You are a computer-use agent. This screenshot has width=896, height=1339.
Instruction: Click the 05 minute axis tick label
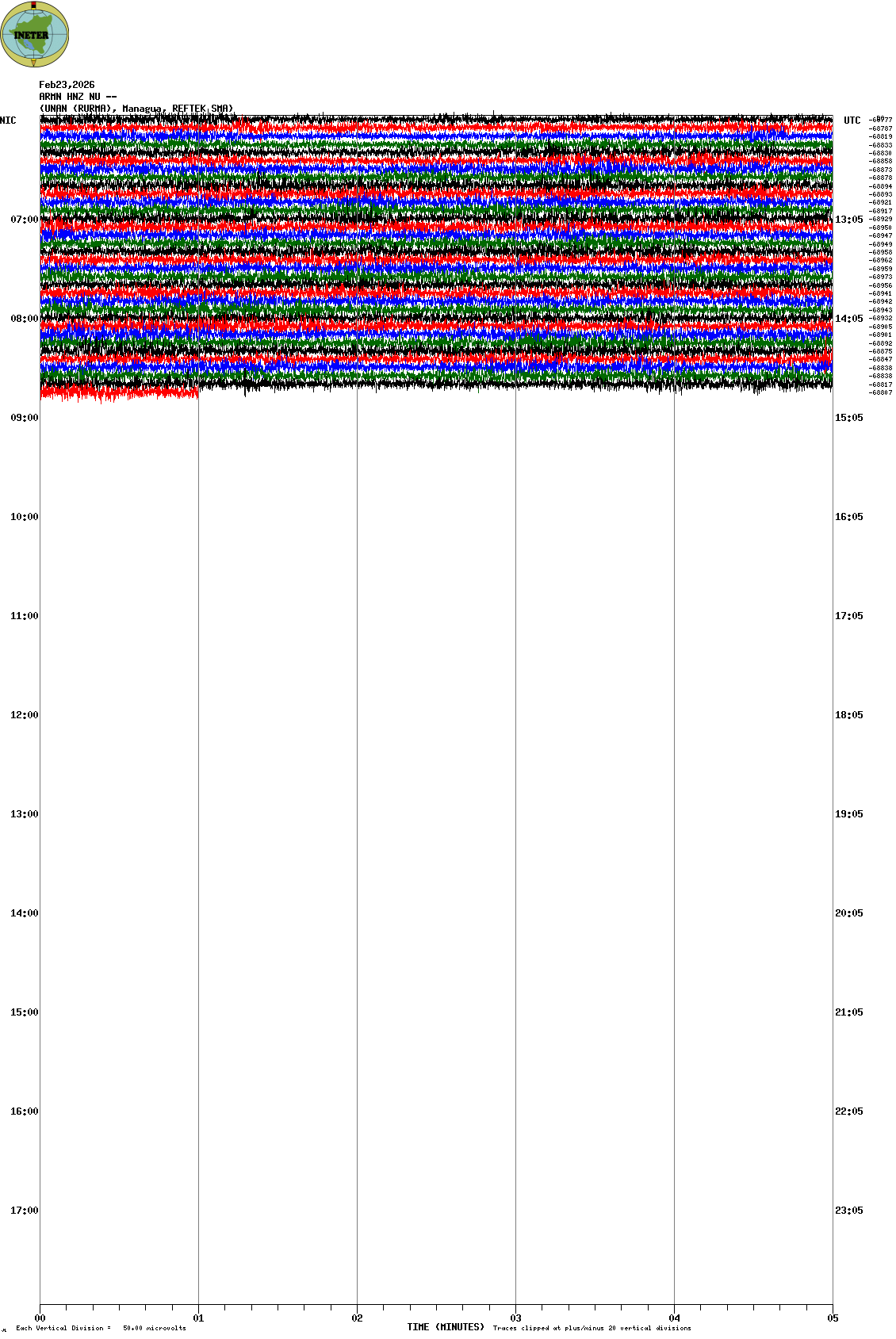coord(833,1318)
